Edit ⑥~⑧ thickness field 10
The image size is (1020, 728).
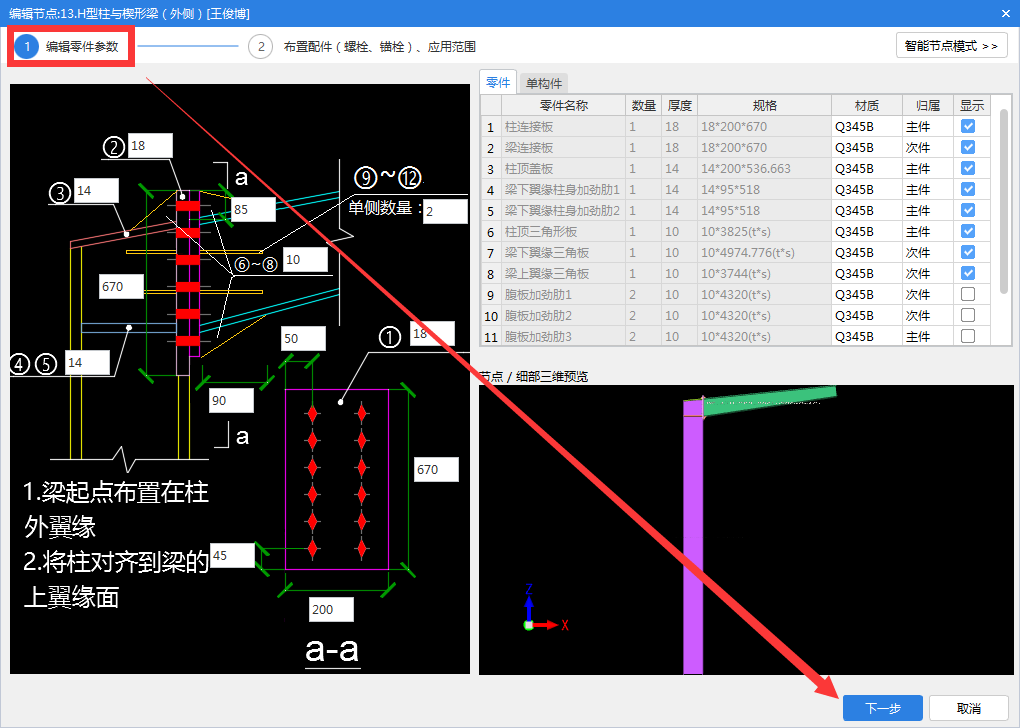point(305,260)
